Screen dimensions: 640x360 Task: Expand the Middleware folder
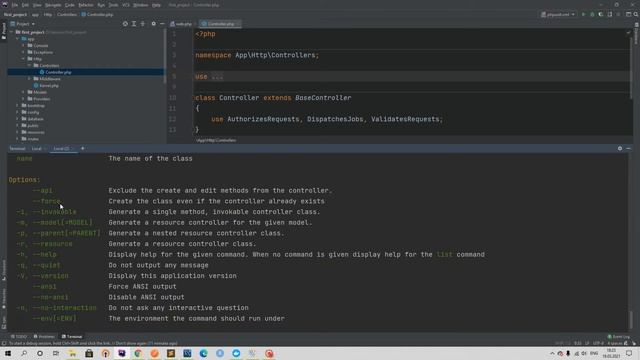point(29,79)
